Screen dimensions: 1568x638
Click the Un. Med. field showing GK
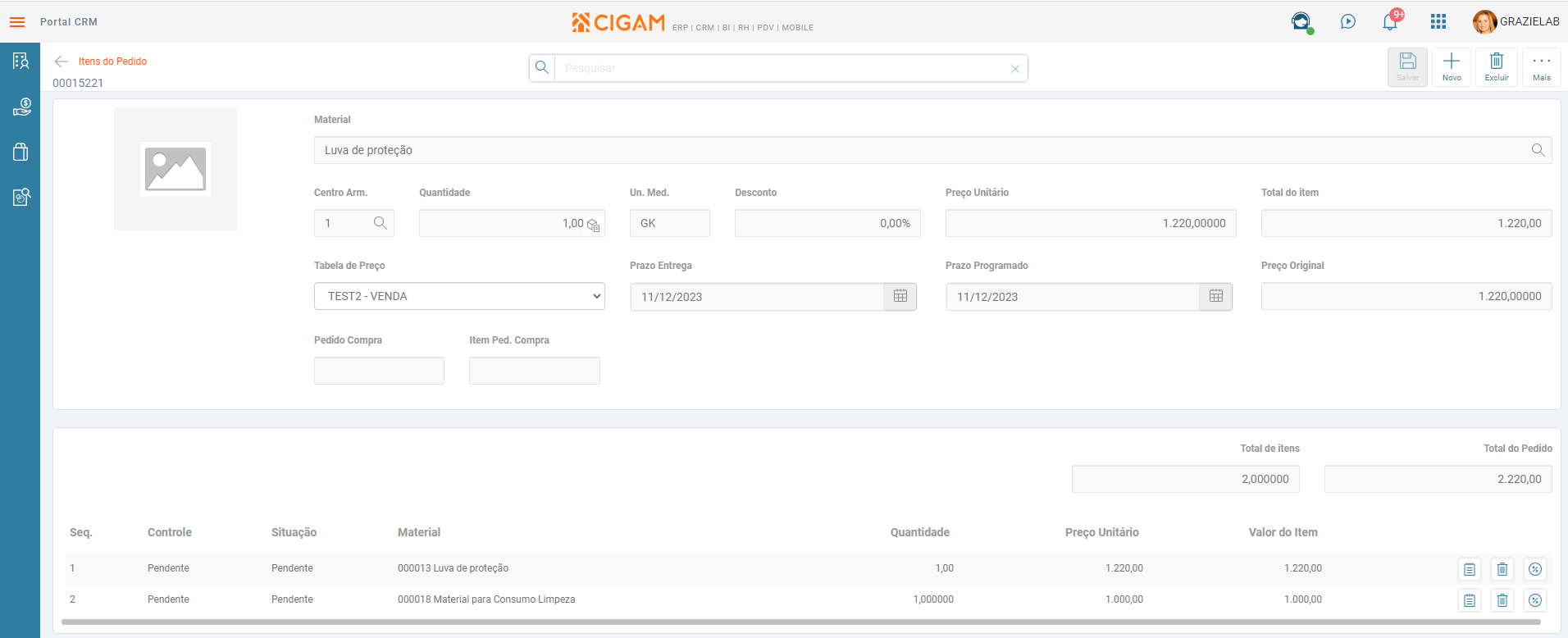670,223
